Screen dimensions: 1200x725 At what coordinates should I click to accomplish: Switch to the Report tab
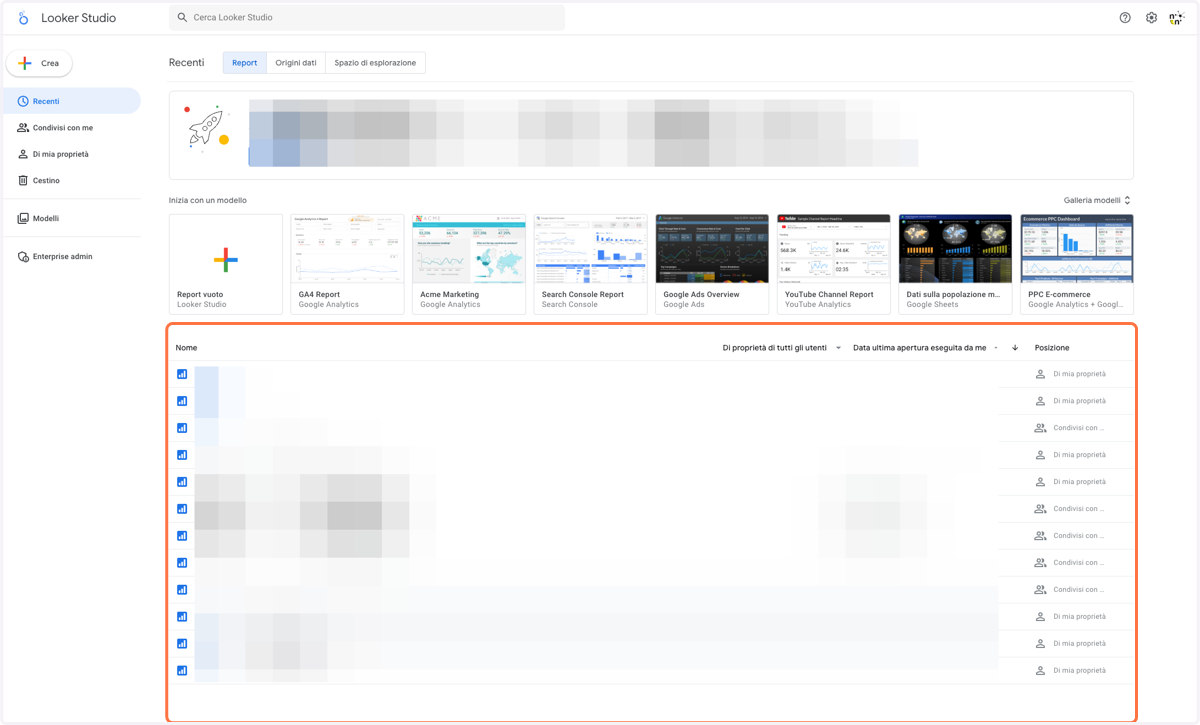click(x=245, y=63)
